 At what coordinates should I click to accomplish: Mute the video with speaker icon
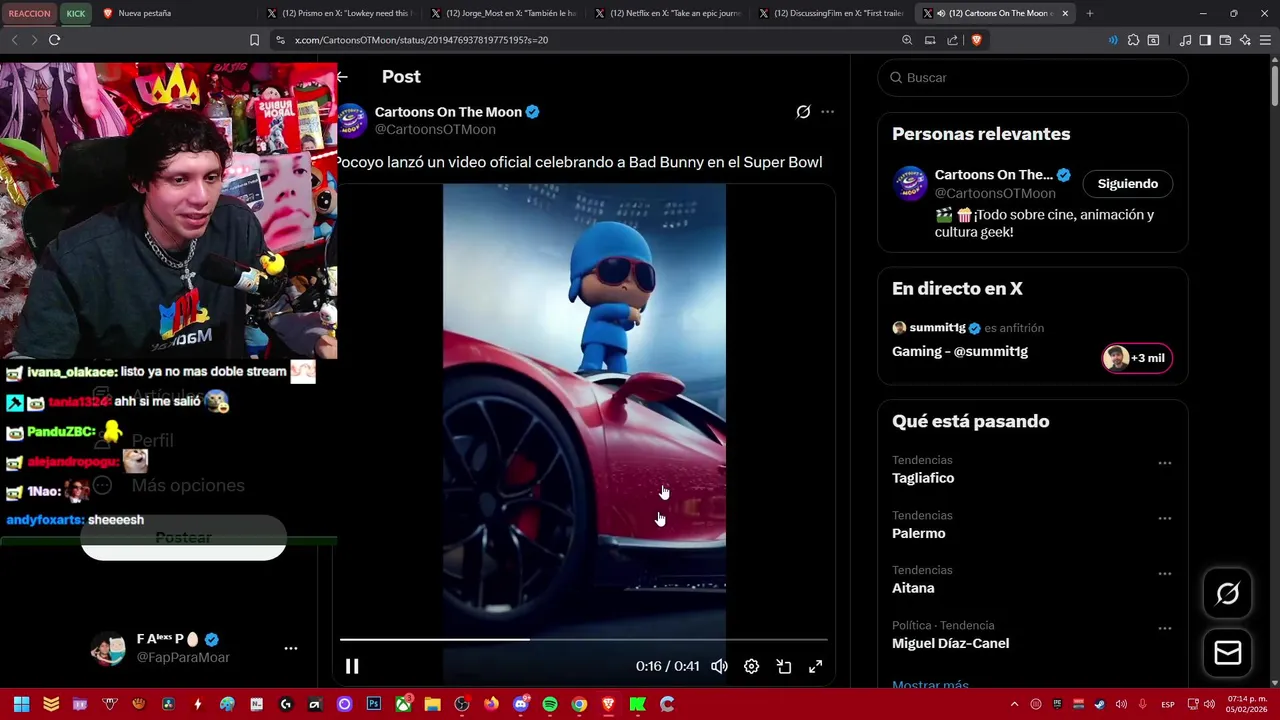719,666
